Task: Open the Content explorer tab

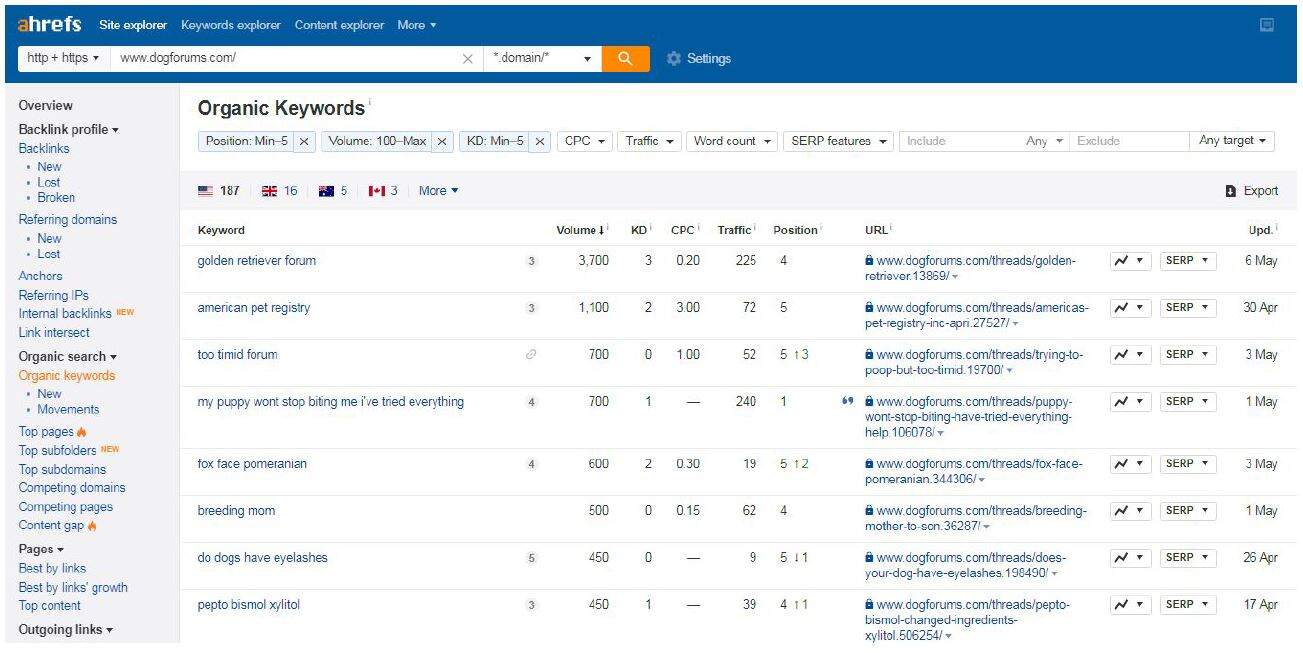Action: pos(339,25)
